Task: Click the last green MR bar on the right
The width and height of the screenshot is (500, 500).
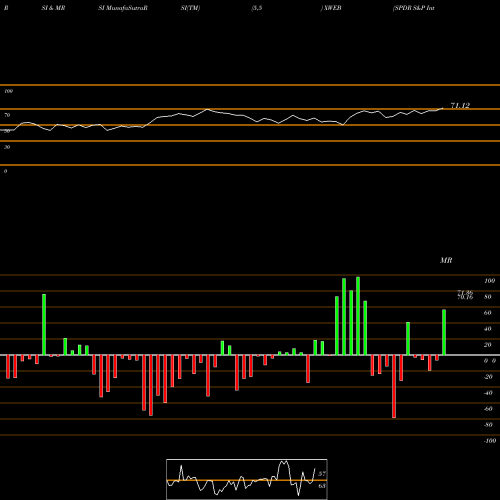Action: click(x=444, y=332)
